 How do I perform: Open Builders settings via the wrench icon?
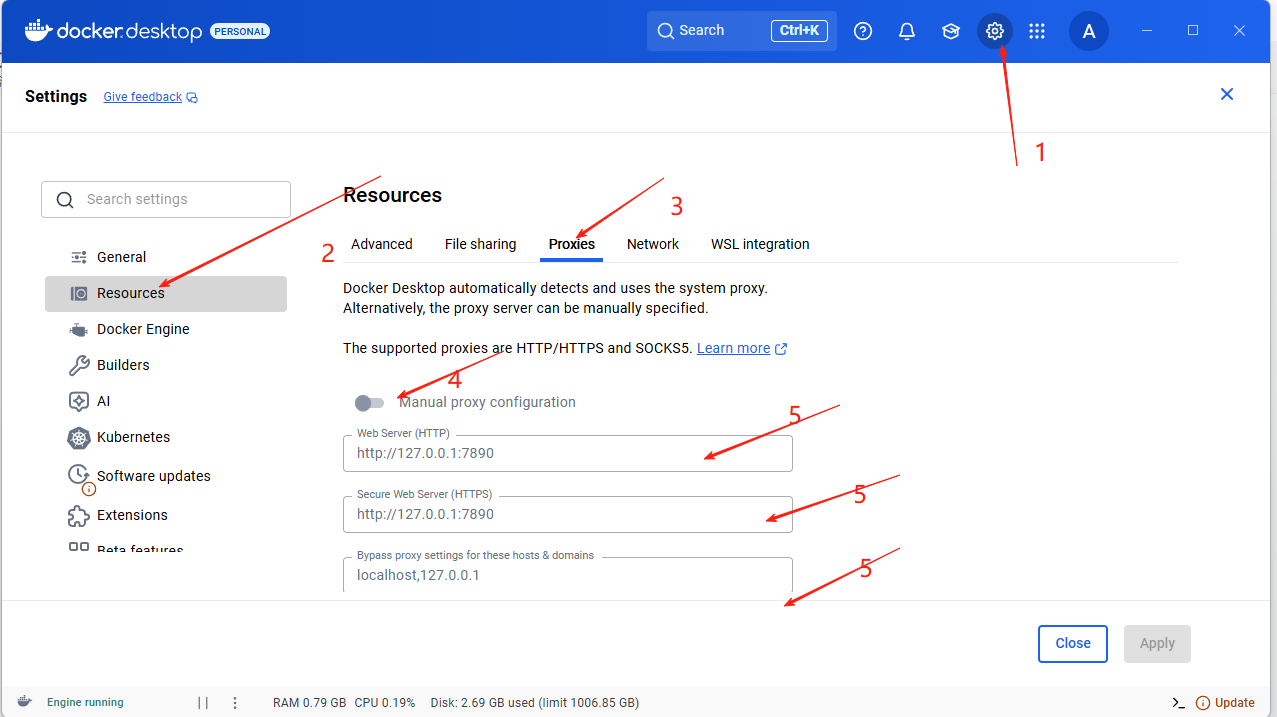pos(122,365)
